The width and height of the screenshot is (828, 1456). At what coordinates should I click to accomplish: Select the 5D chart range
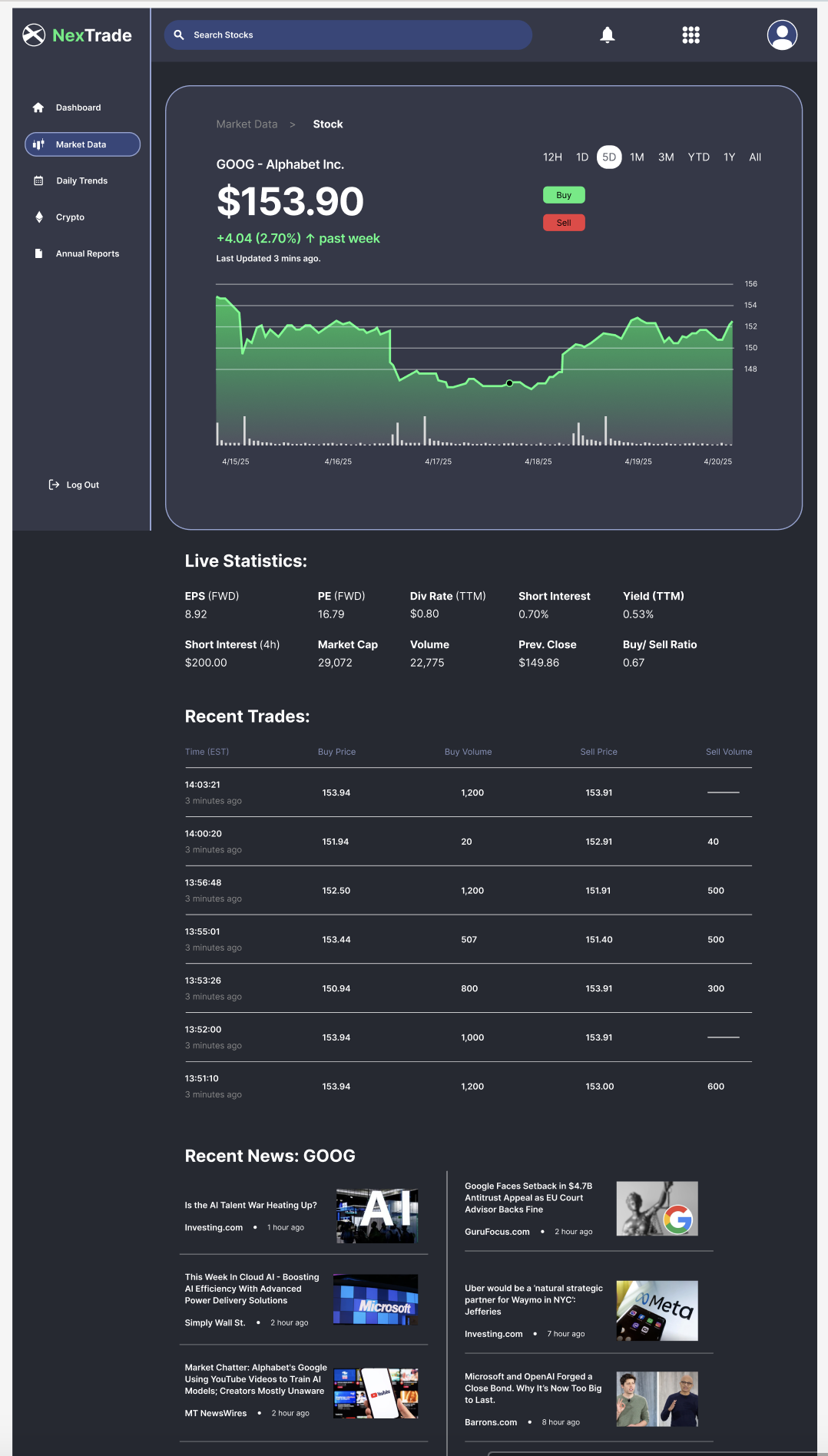[609, 157]
